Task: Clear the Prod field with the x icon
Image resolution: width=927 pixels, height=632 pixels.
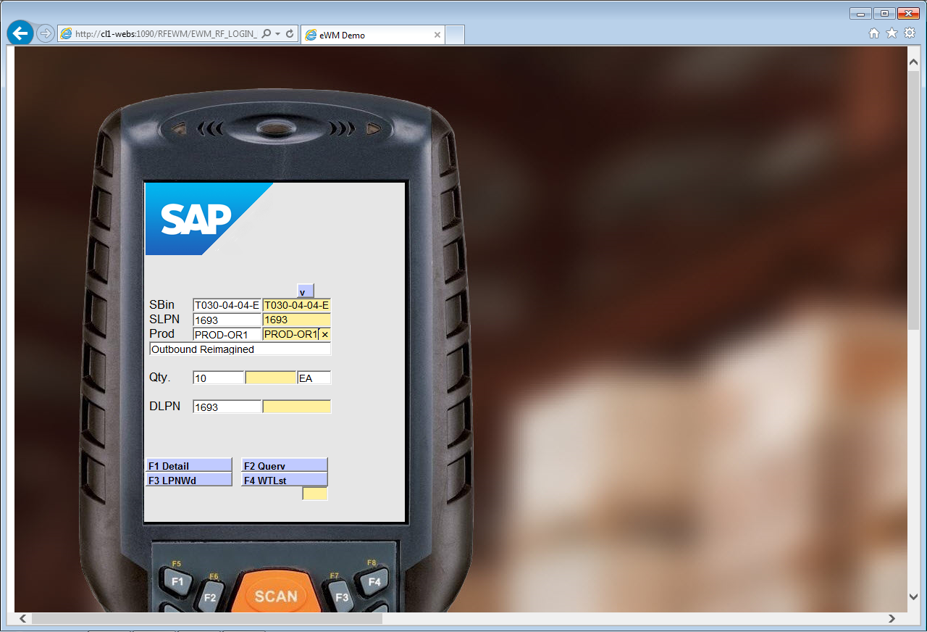Action: coord(324,334)
